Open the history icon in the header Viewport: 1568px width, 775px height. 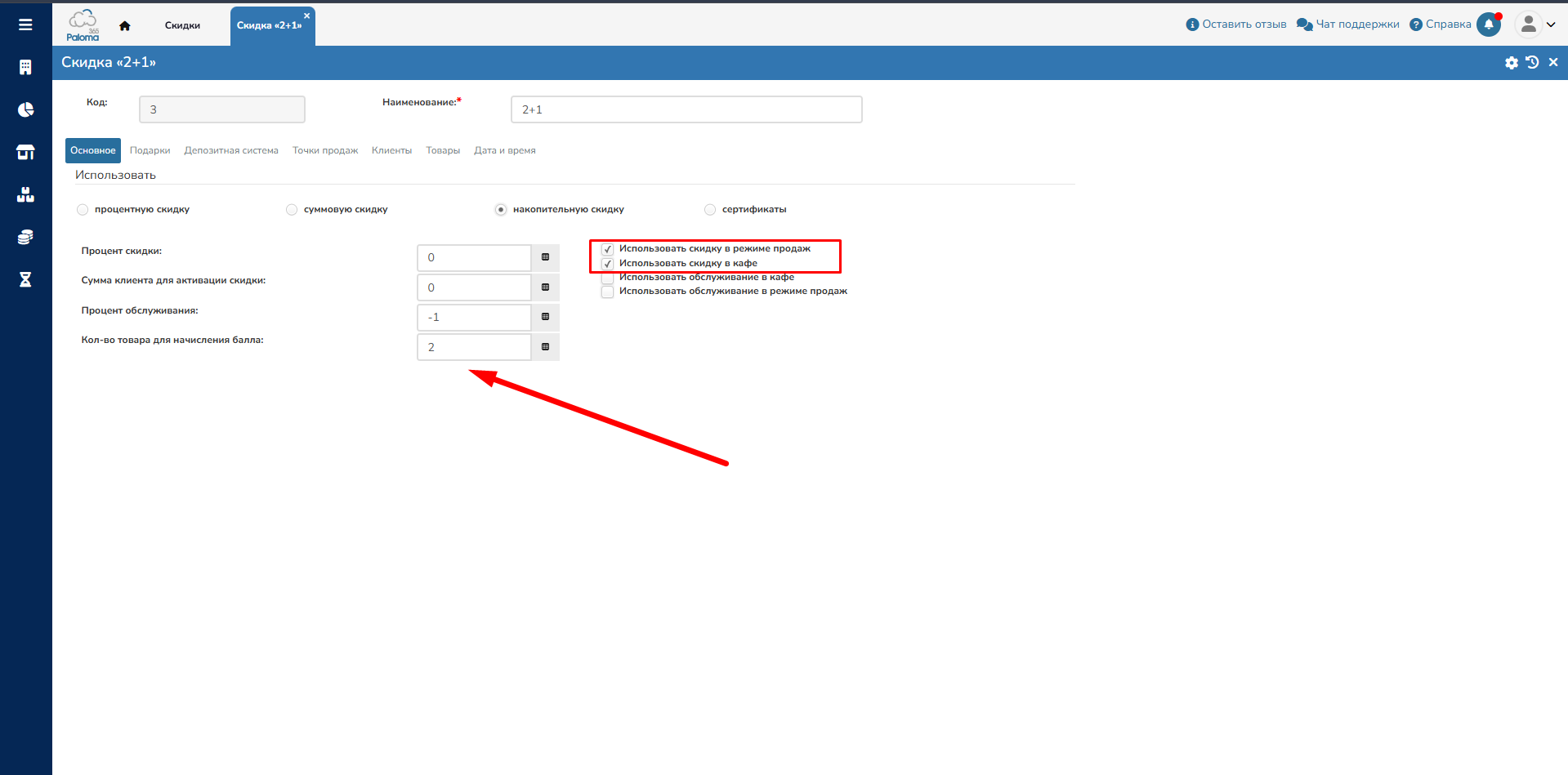1532,63
